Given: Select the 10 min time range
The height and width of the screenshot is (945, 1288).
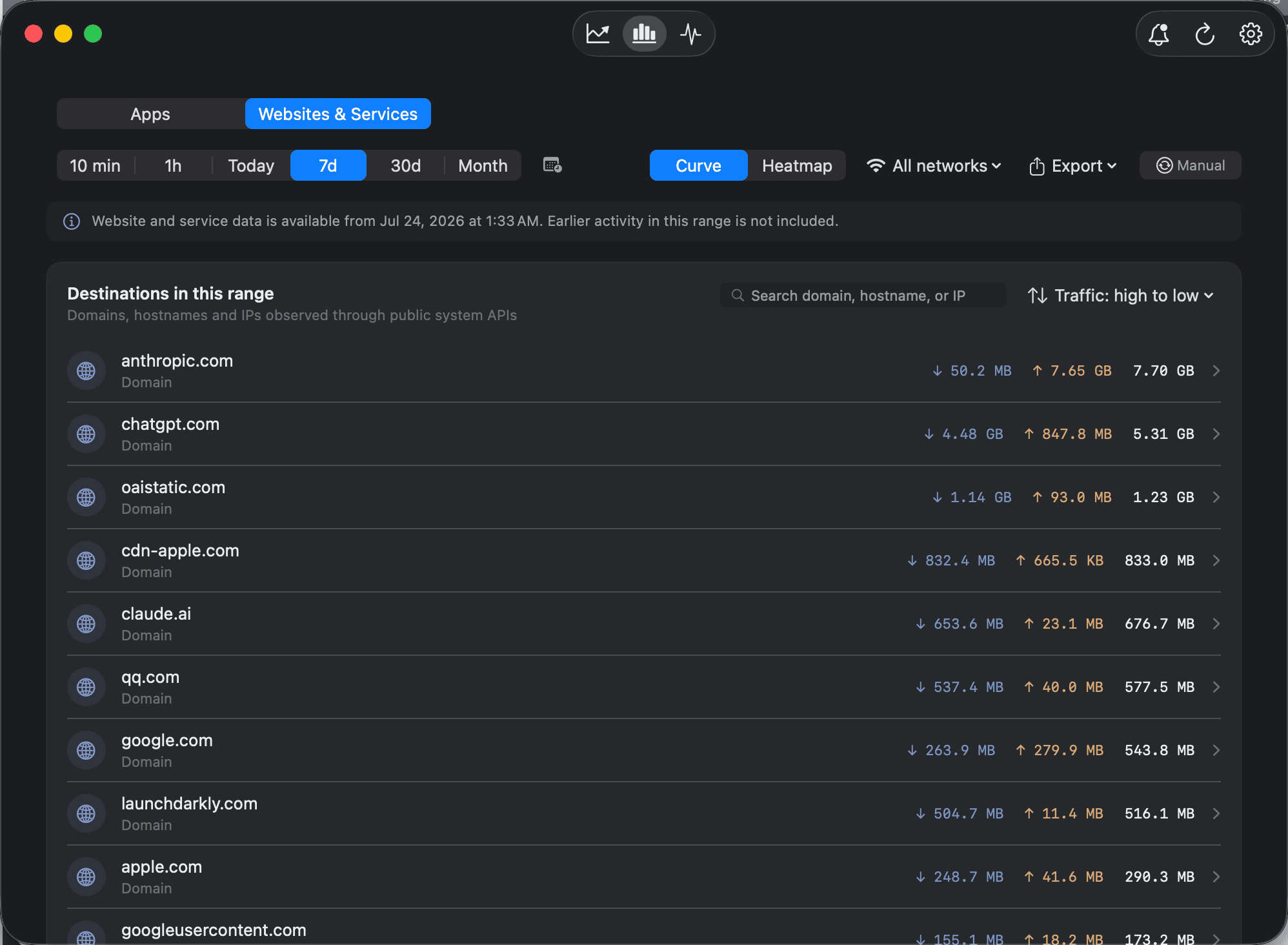Looking at the screenshot, I should click(95, 165).
